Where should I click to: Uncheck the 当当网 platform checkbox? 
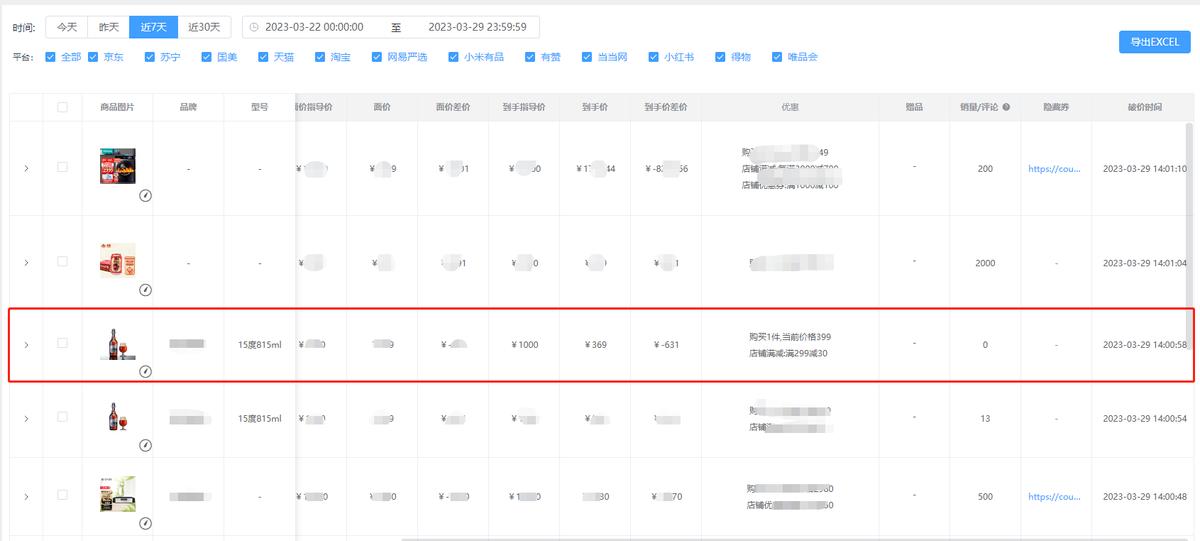pyautogui.click(x=587, y=57)
